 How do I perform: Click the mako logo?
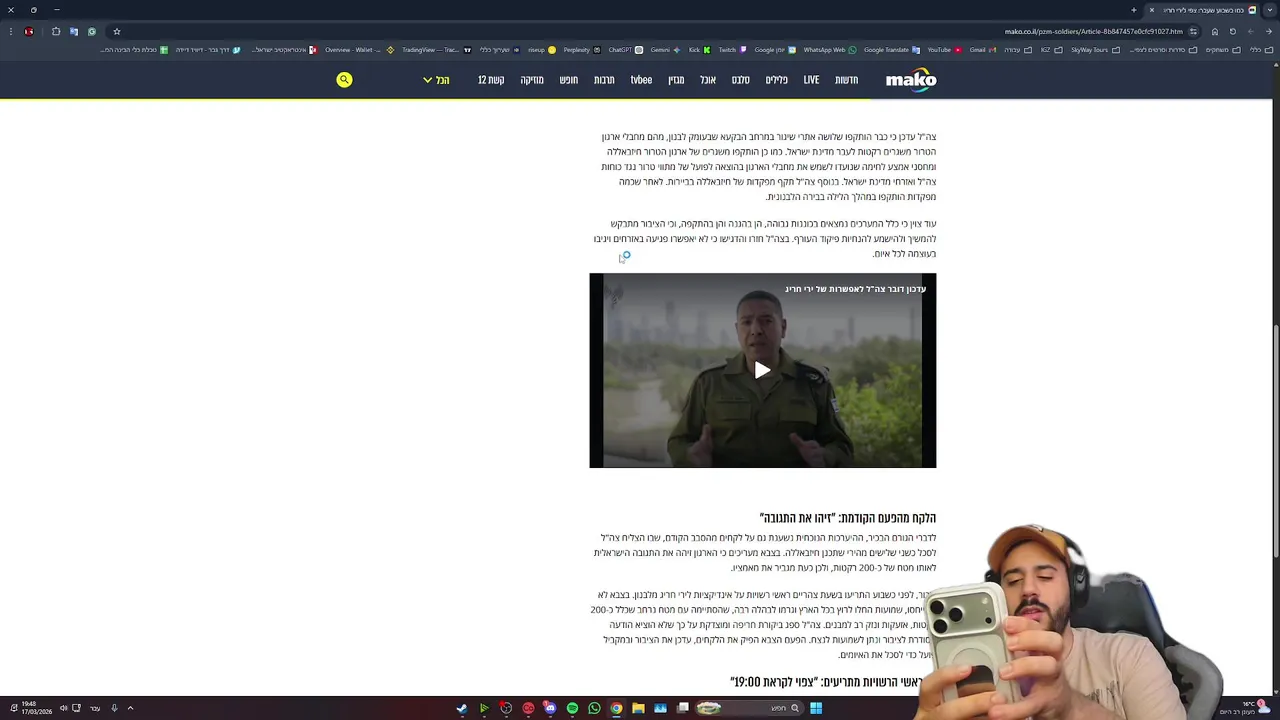click(x=911, y=80)
